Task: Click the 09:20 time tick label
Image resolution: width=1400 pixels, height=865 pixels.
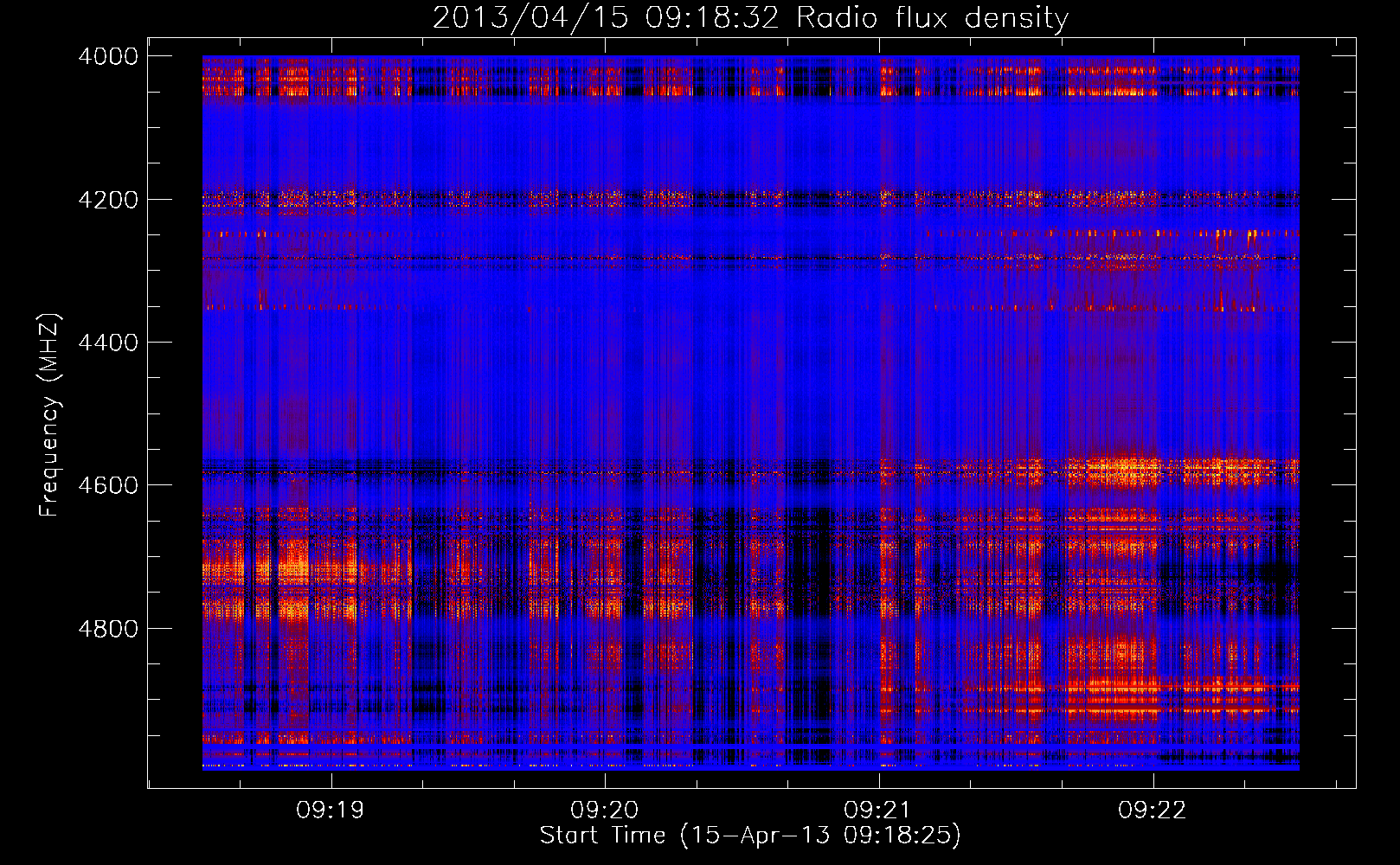Action: pyautogui.click(x=604, y=811)
